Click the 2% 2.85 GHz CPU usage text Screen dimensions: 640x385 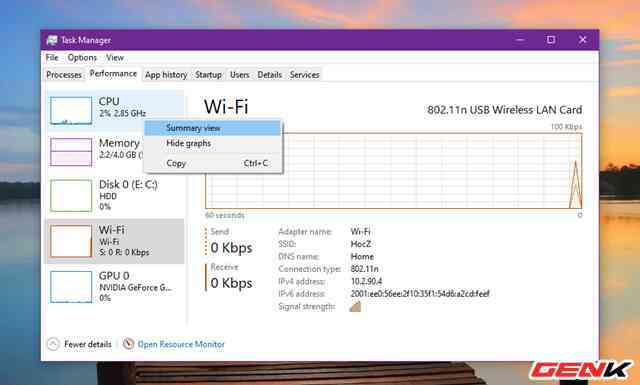[x=122, y=113]
